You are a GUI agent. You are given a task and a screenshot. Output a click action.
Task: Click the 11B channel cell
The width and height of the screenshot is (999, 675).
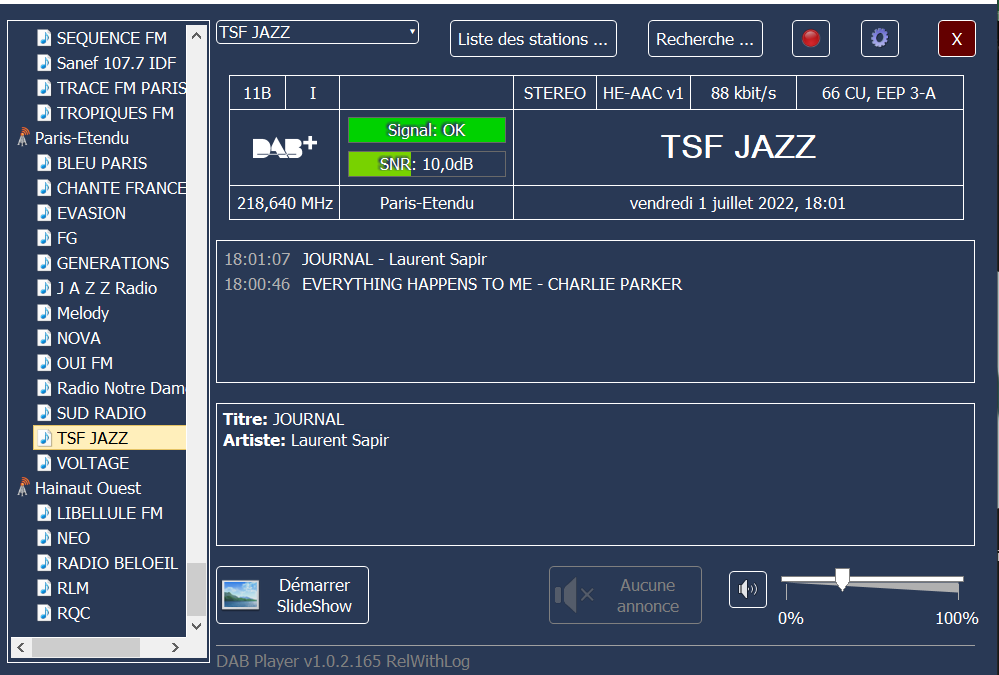pos(257,93)
